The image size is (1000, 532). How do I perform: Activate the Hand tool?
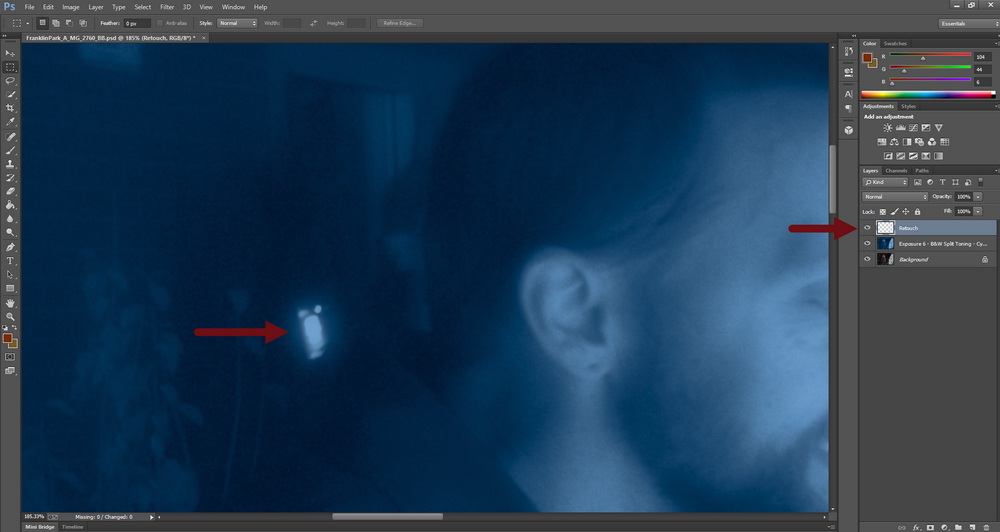[10, 302]
